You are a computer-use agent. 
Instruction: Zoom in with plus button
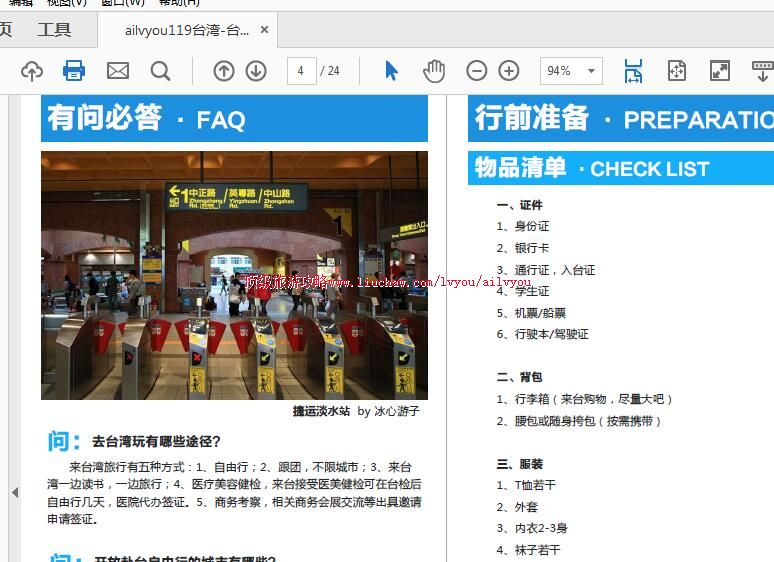coord(509,71)
